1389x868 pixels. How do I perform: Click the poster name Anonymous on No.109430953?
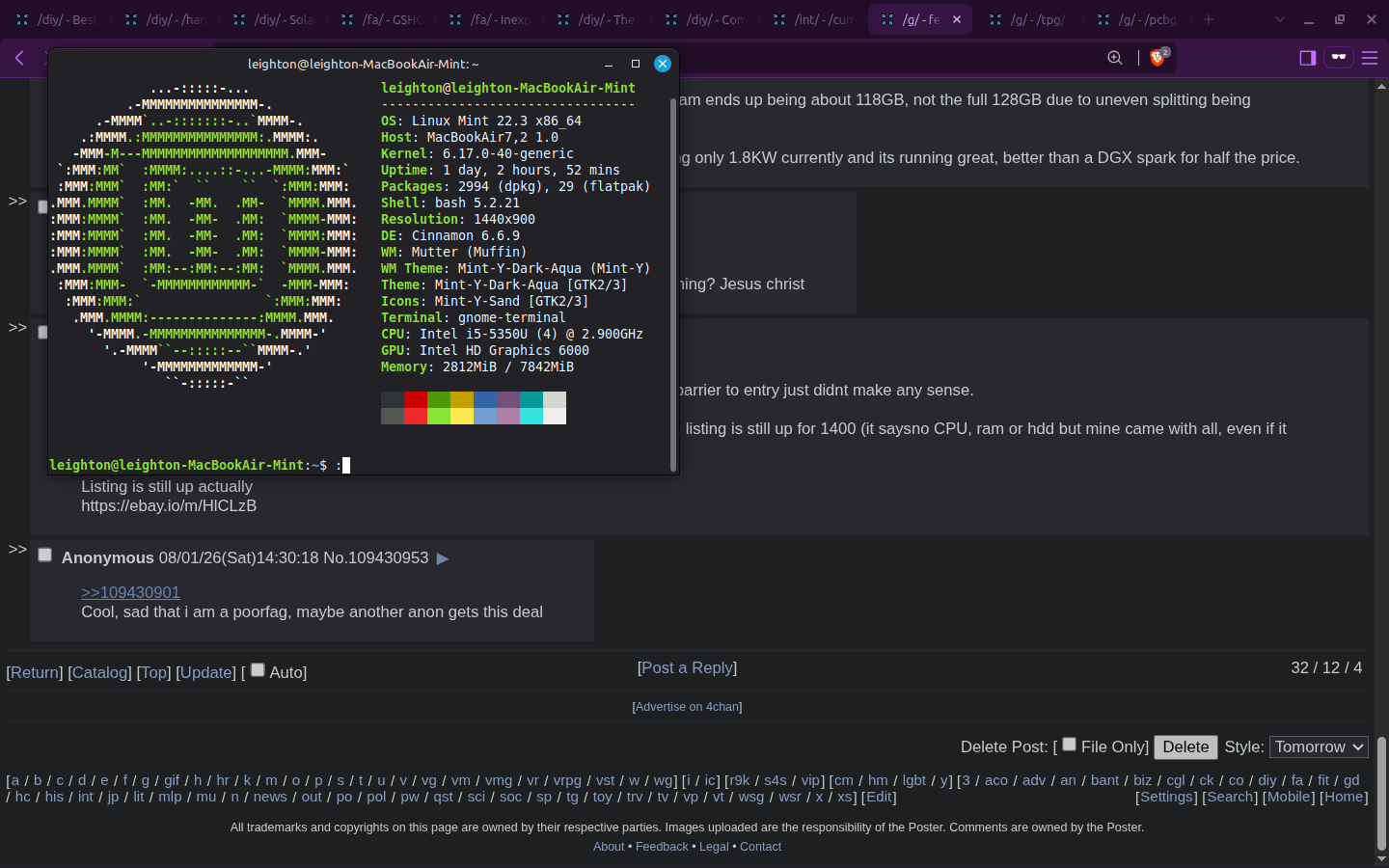(x=108, y=558)
